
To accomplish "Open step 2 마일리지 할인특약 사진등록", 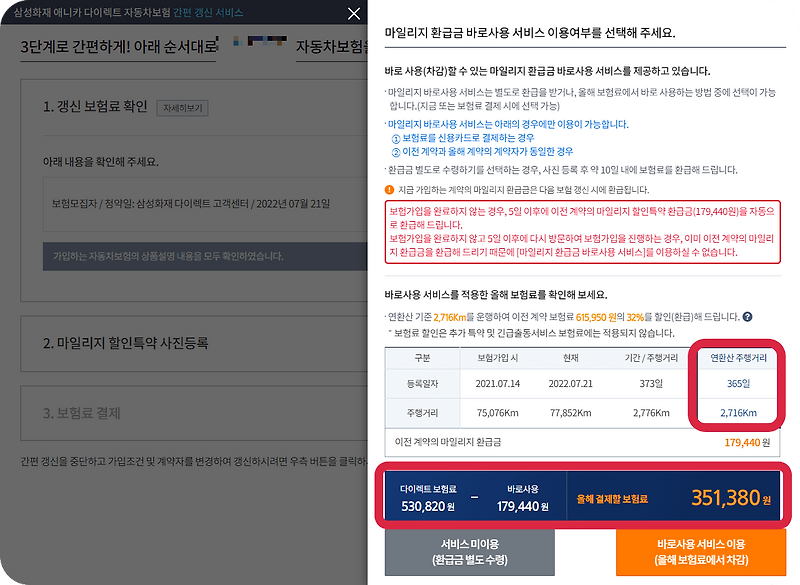I will [126, 343].
